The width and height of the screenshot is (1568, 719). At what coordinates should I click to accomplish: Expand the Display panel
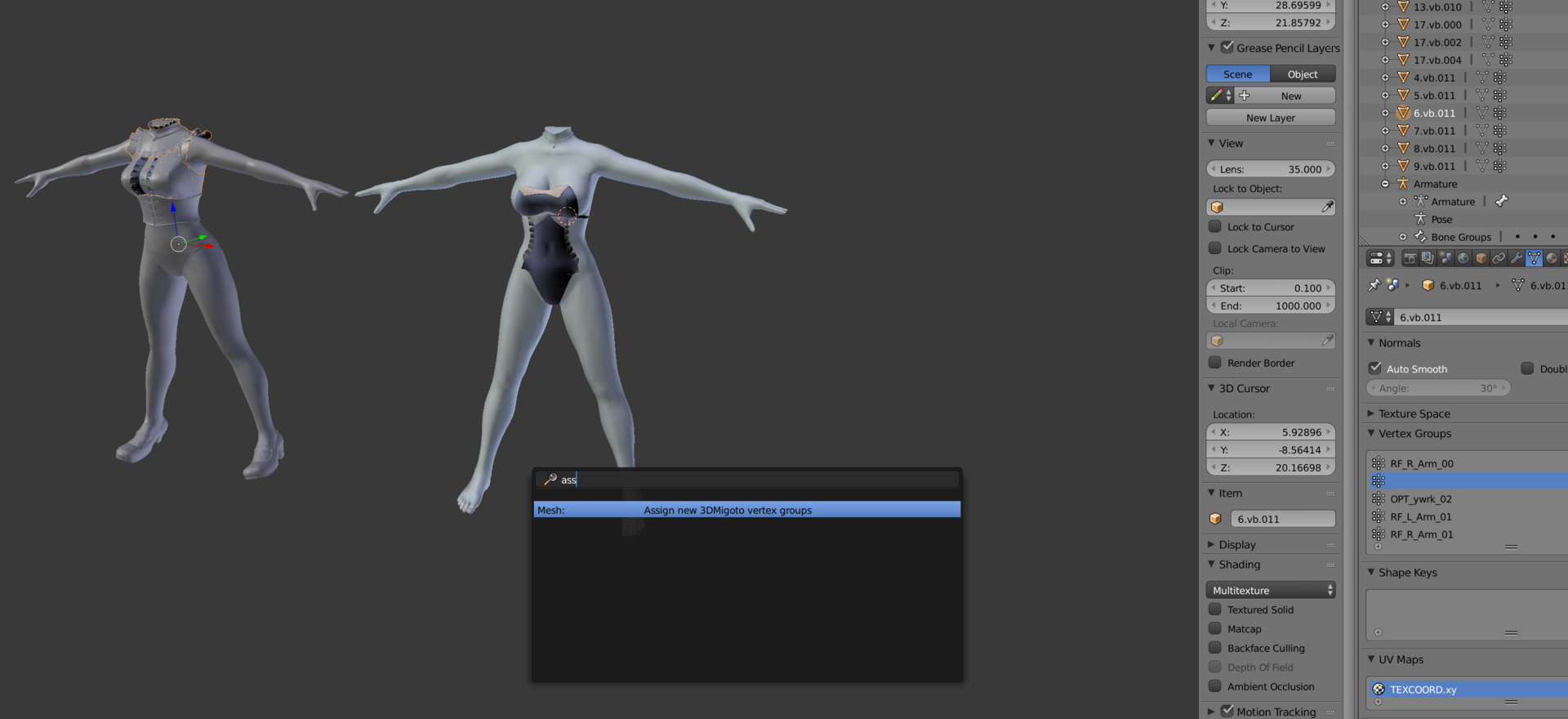pos(1211,544)
